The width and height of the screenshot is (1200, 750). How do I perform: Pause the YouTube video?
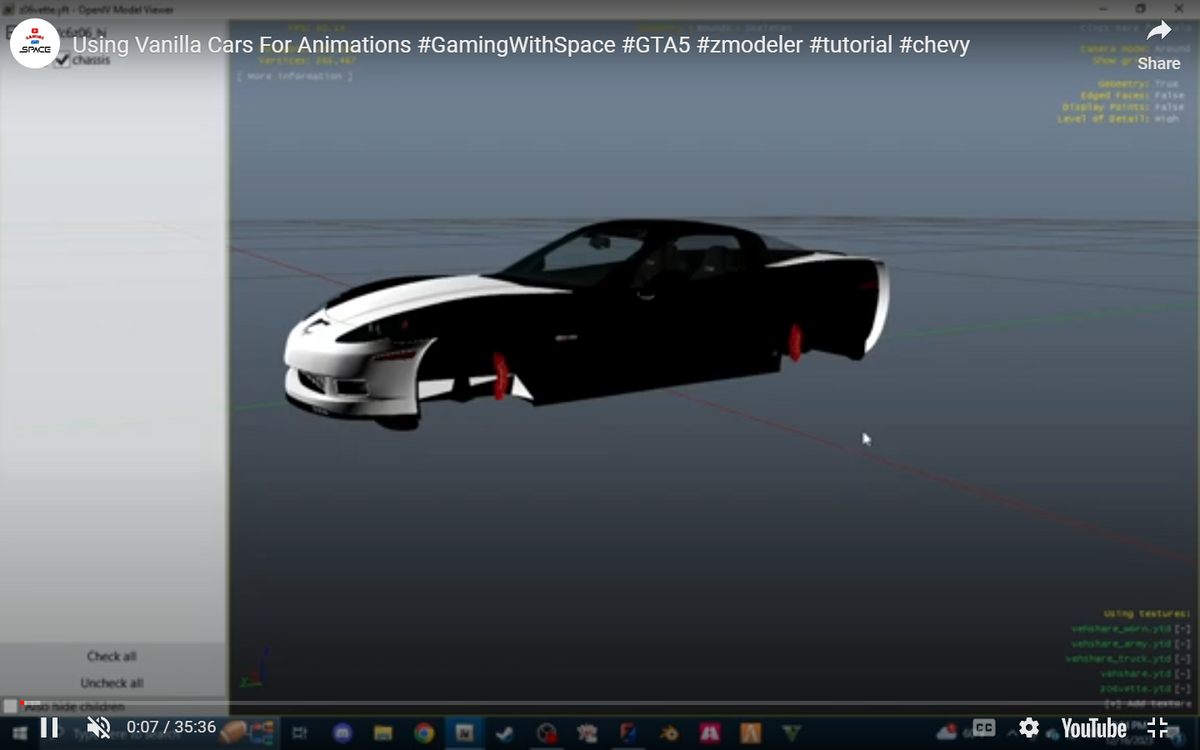click(49, 728)
